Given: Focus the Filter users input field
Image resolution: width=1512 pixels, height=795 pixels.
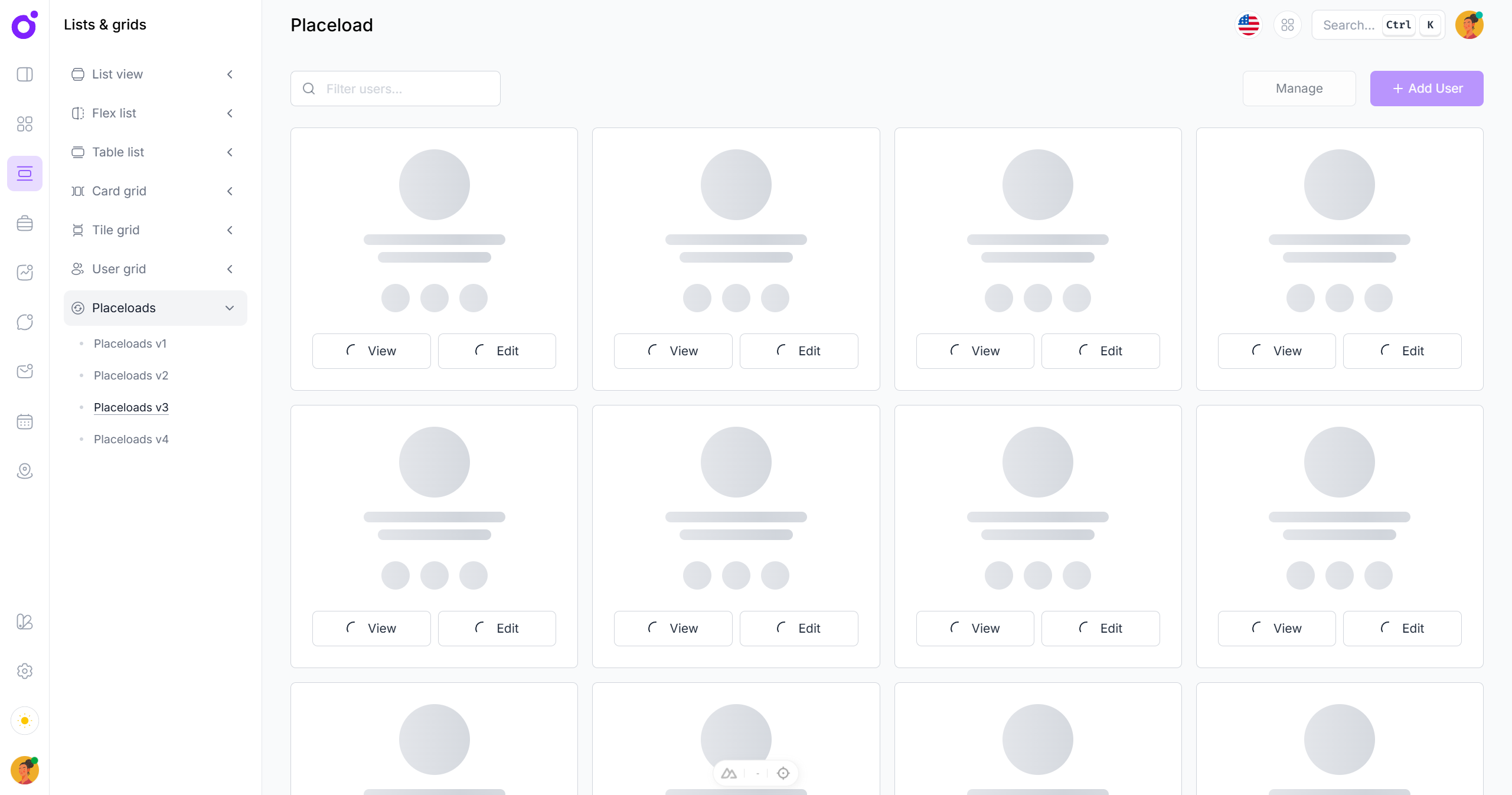Looking at the screenshot, I should (407, 89).
